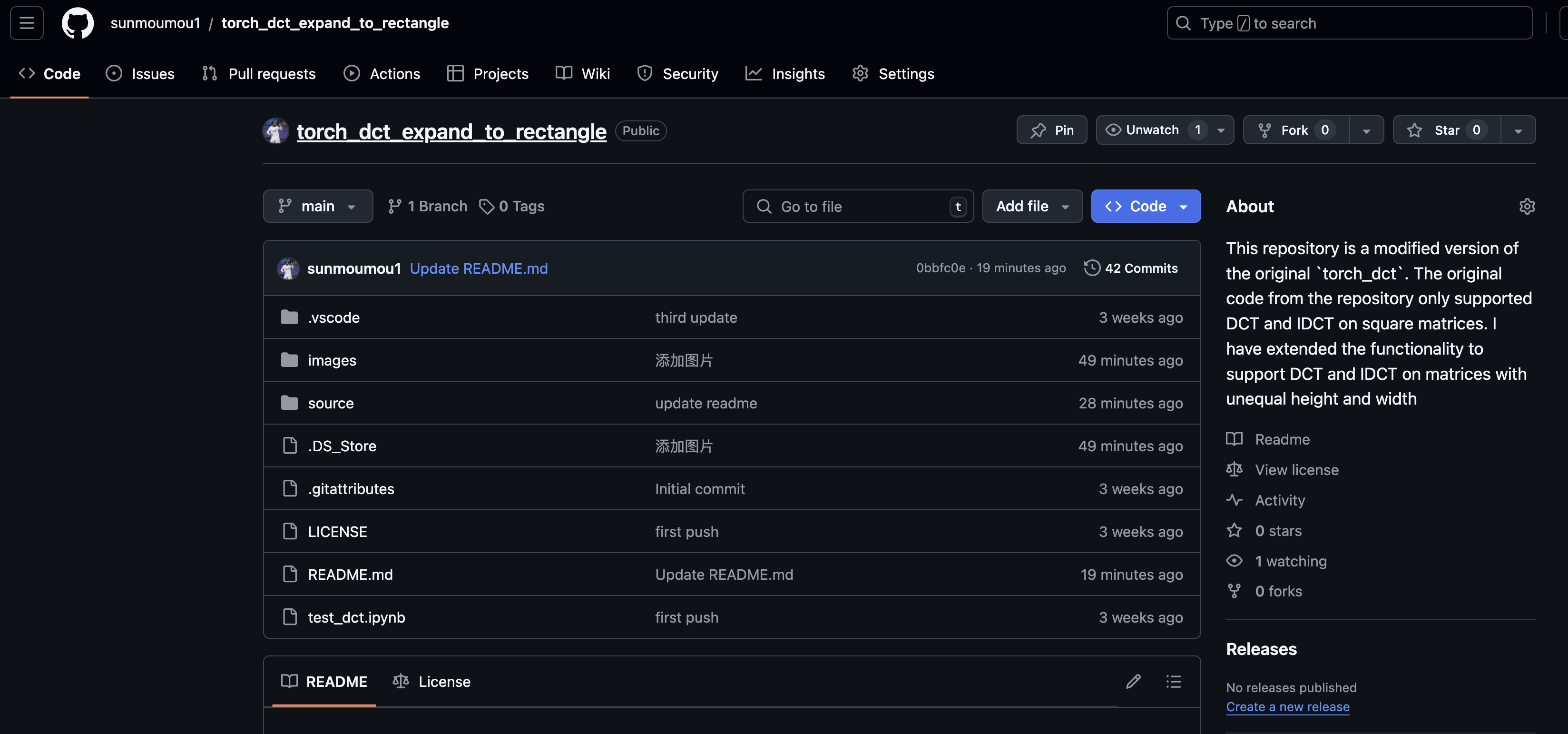This screenshot has width=1568, height=734.
Task: Click the About settings gear icon
Action: [x=1527, y=207]
